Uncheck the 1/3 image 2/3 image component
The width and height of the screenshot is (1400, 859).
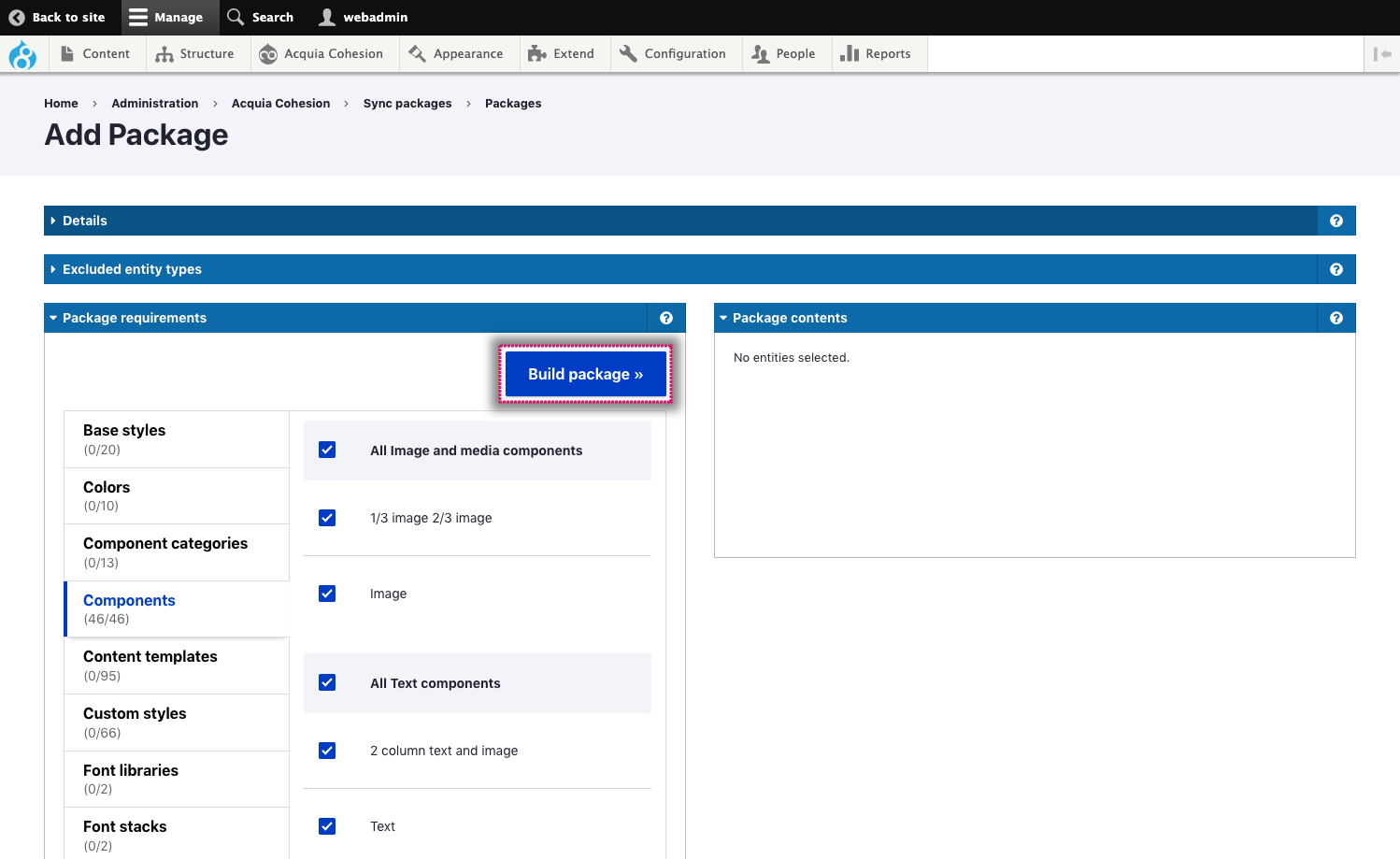pos(327,518)
